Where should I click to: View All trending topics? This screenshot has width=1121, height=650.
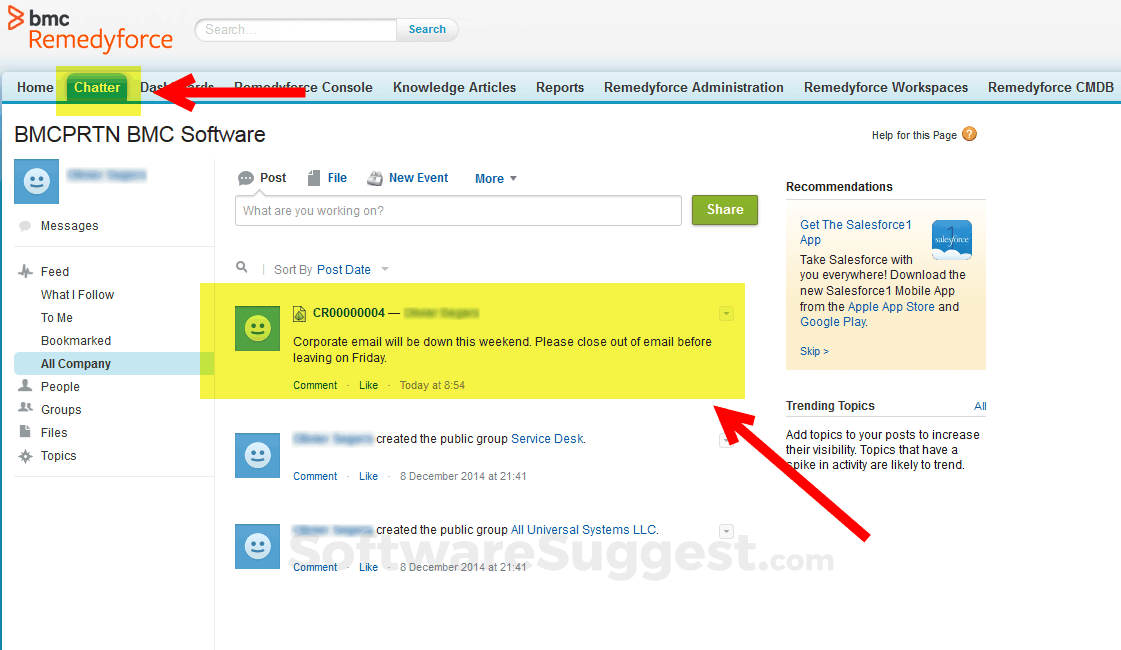980,406
